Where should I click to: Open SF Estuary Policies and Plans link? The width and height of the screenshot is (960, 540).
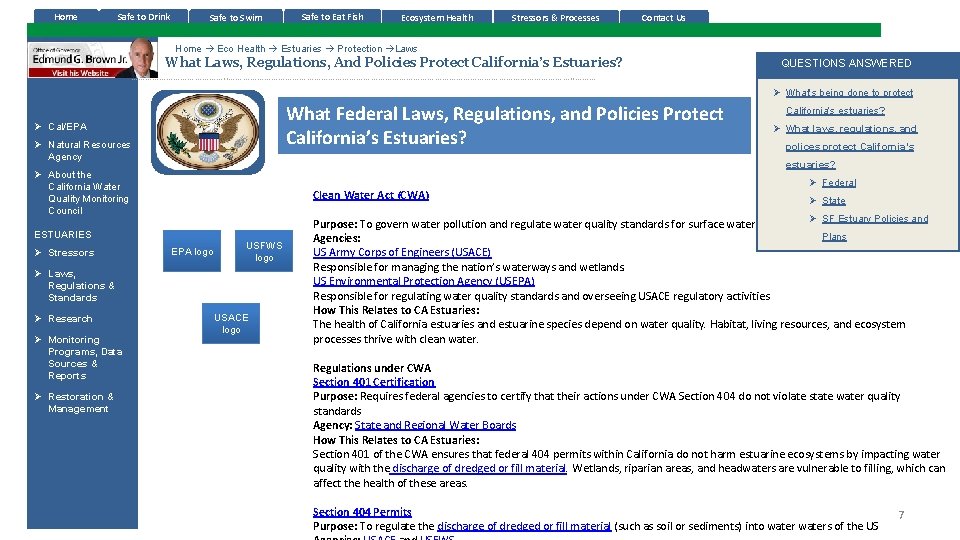(875, 227)
